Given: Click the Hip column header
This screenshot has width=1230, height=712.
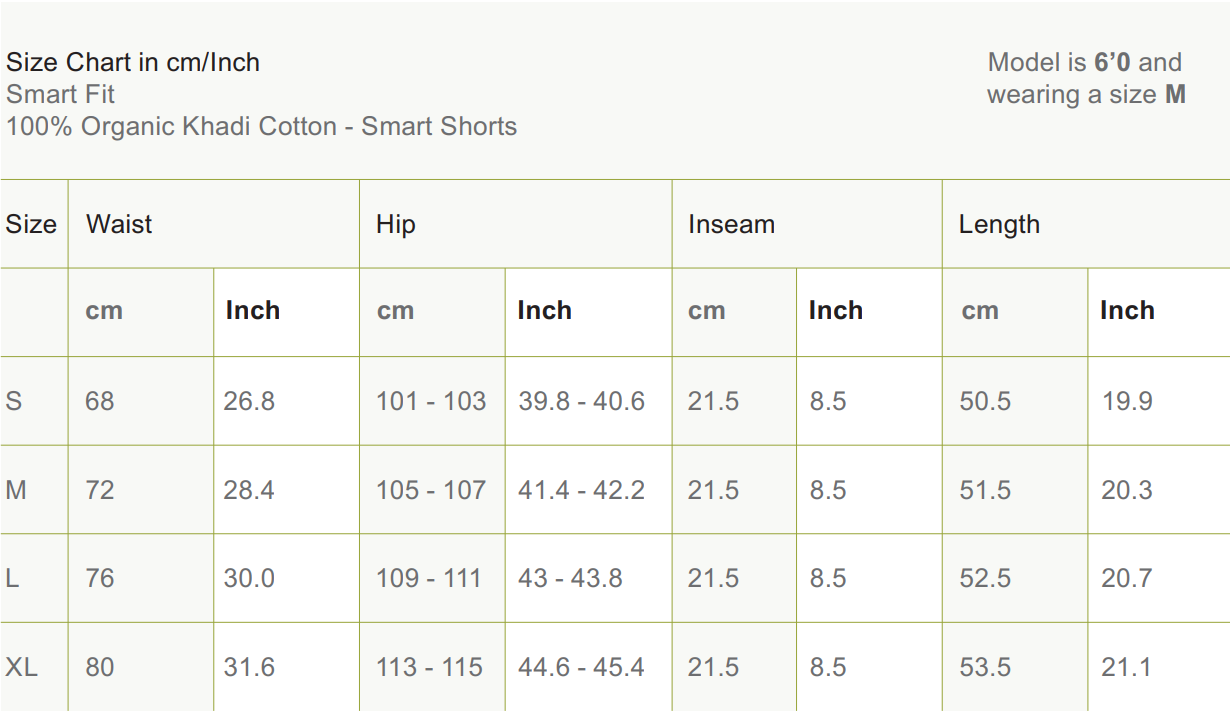Looking at the screenshot, I should 395,224.
